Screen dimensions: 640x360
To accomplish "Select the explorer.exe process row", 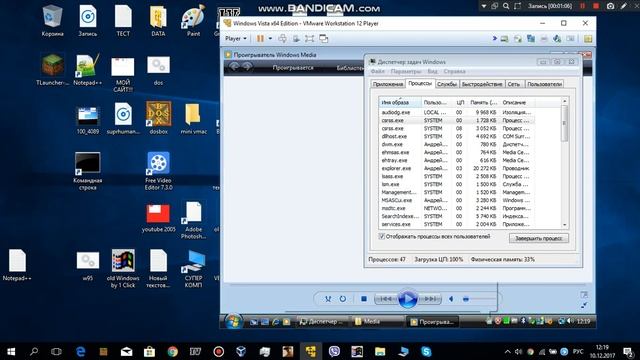I will [x=456, y=168].
